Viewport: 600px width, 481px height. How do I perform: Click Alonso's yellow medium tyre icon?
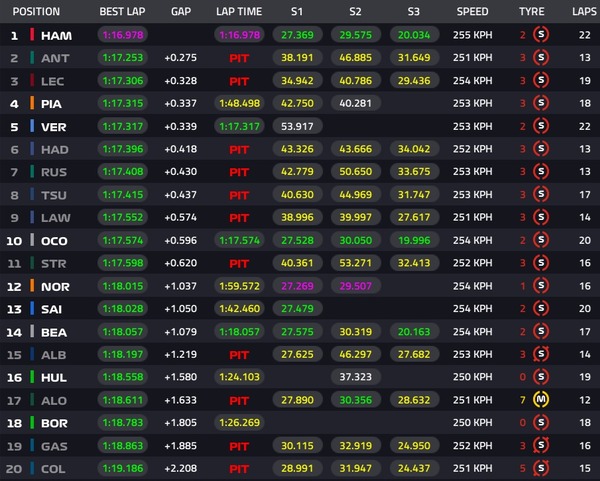[x=541, y=399]
